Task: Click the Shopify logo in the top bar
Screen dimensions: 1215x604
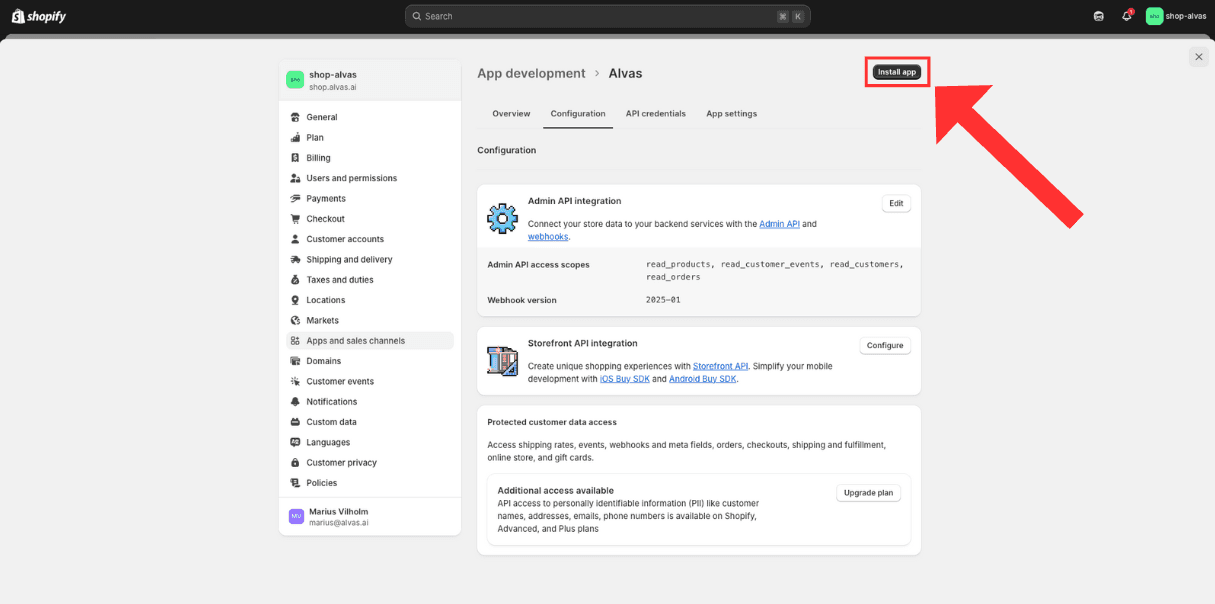Action: tap(40, 16)
